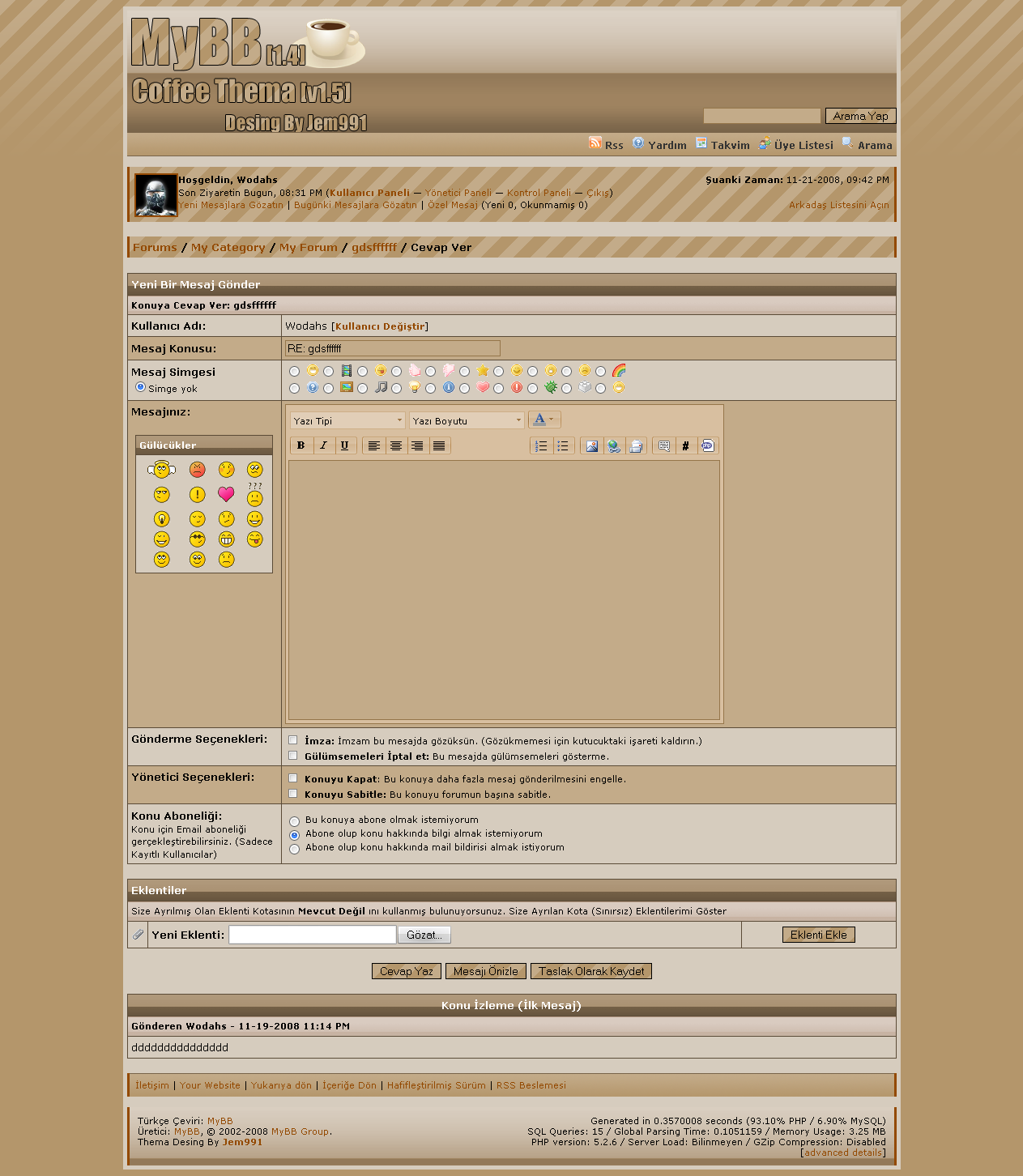Insert the pink heart smiley

point(226,494)
